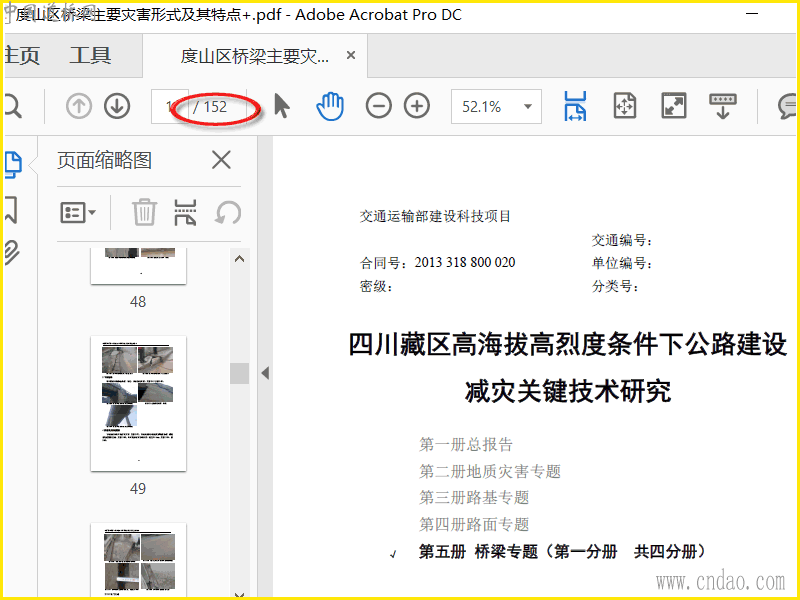Click the rotate page icon

point(228,213)
